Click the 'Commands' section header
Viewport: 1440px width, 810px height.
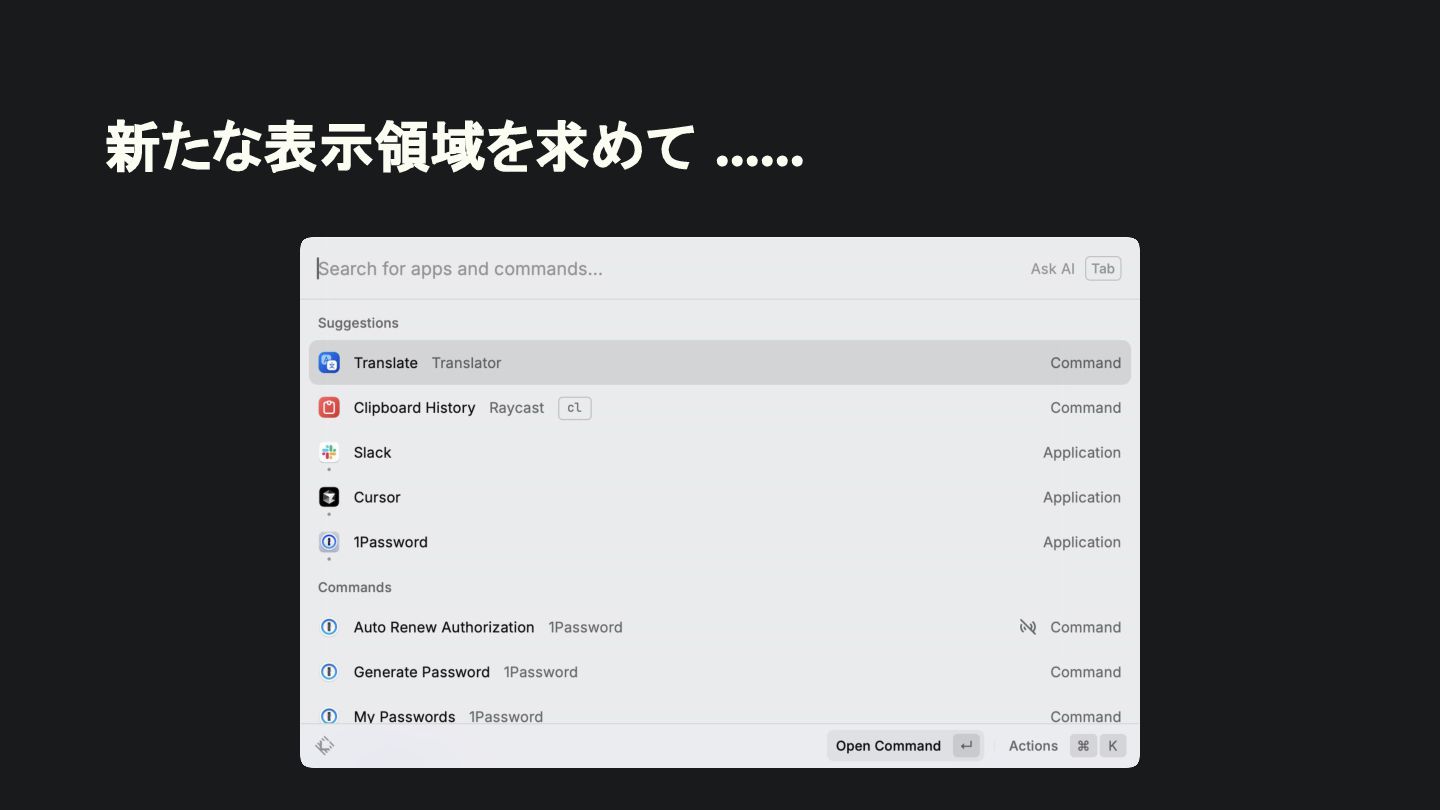coord(355,587)
